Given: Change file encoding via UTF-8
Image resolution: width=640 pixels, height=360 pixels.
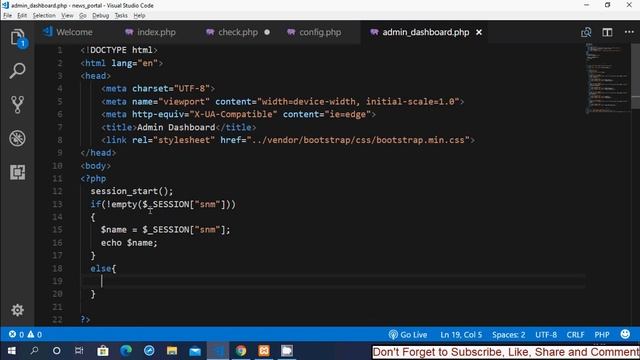Looking at the screenshot, I should coord(546,335).
